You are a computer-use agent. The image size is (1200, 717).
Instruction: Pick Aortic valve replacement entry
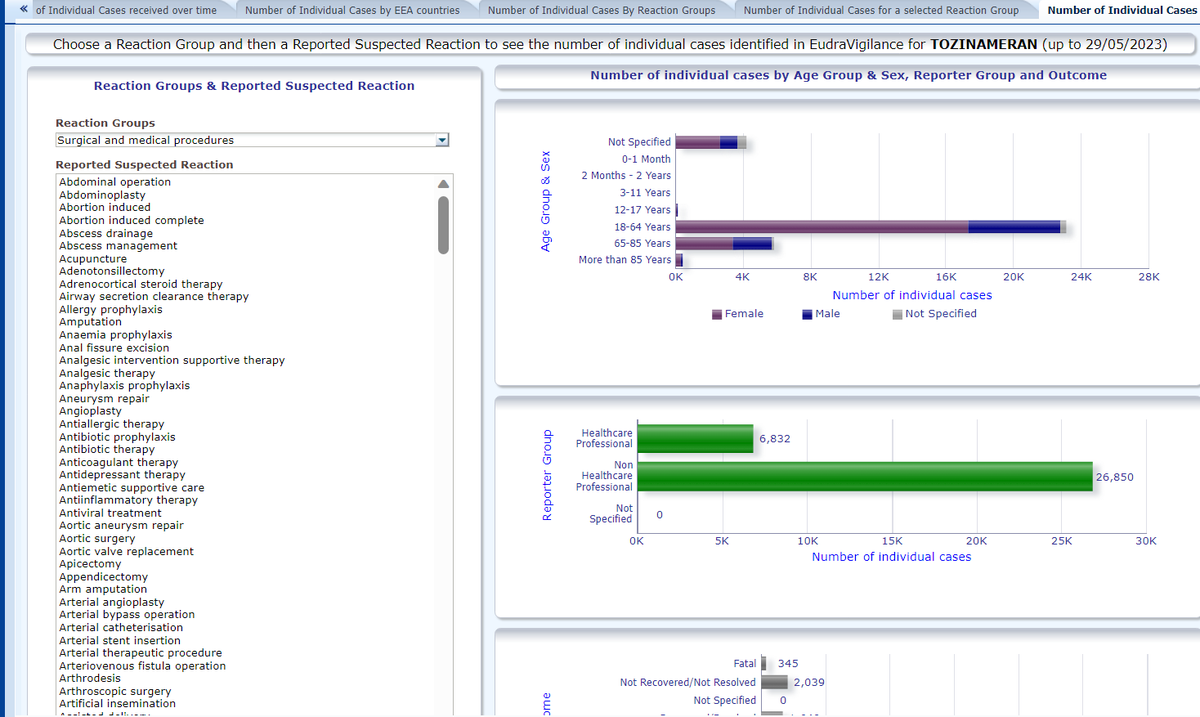pyautogui.click(x=126, y=552)
